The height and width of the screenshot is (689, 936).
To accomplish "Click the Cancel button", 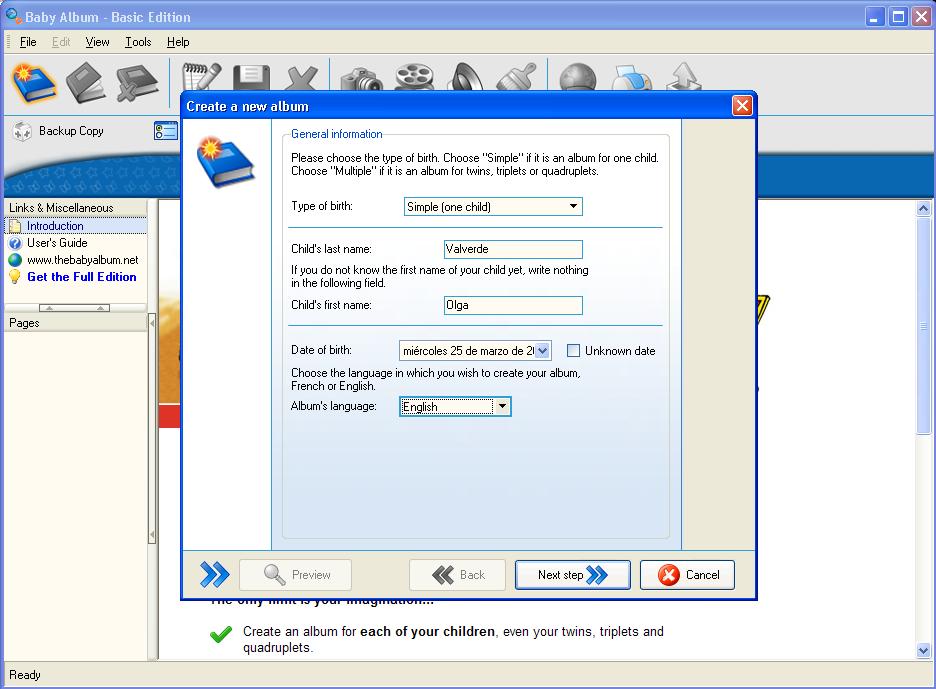I will pyautogui.click(x=687, y=575).
